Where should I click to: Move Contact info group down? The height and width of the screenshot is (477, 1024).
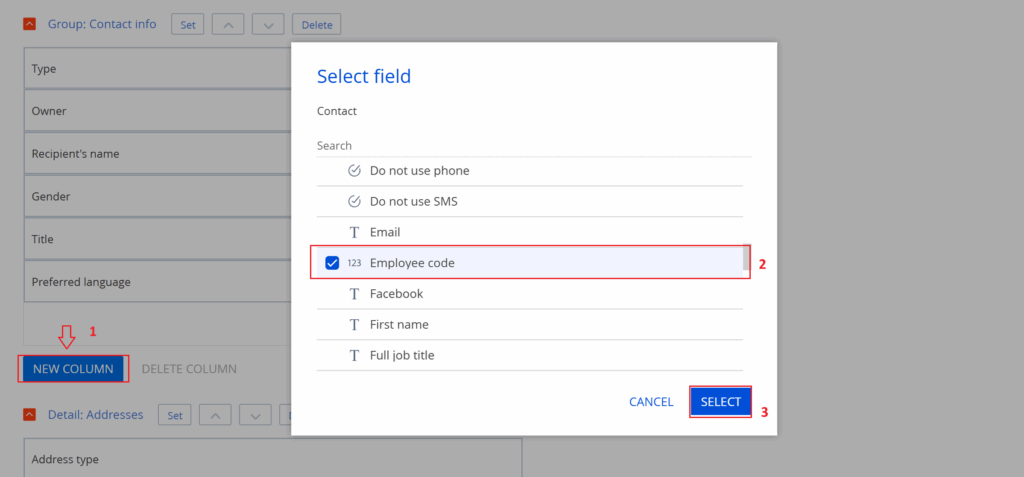pos(267,24)
